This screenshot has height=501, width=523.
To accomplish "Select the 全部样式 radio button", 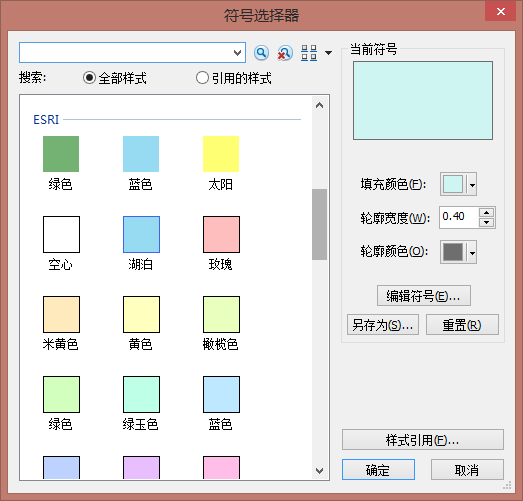I will 89,78.
